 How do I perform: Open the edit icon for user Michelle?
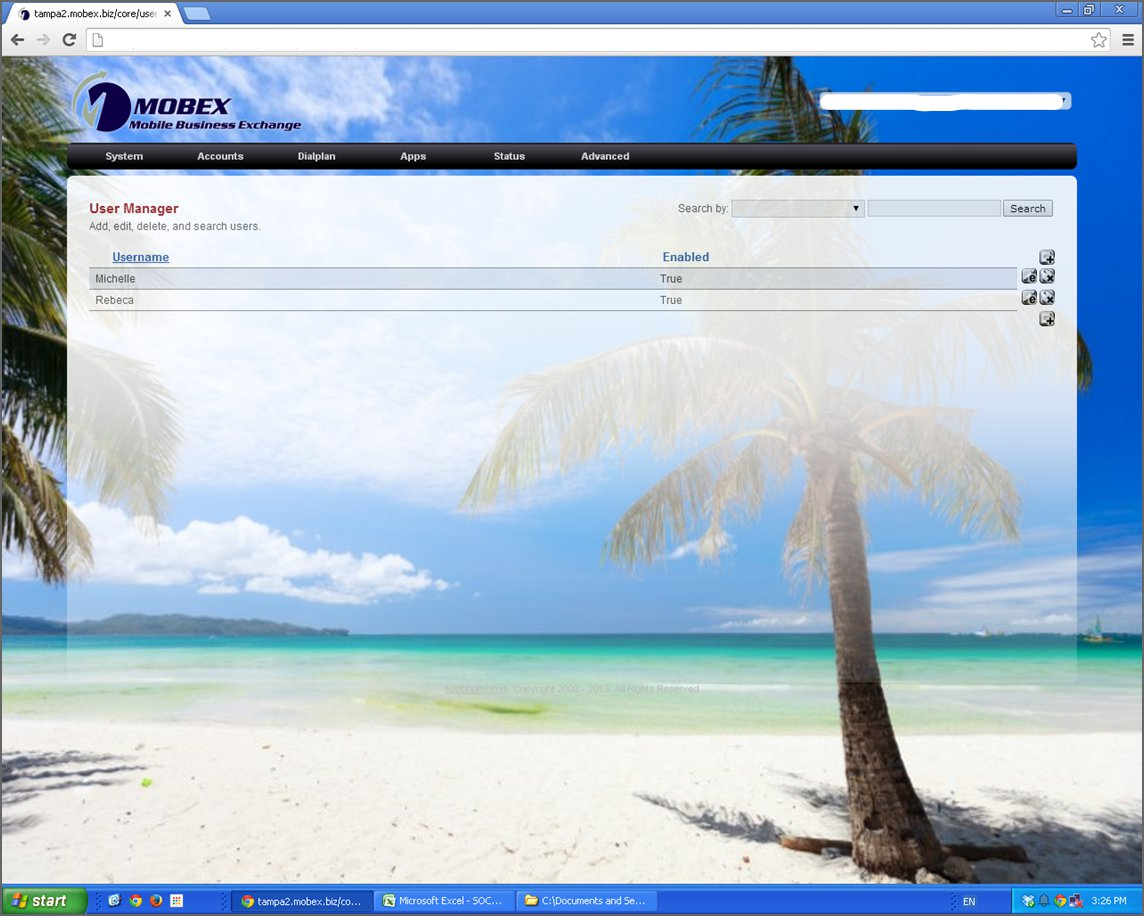(x=1029, y=275)
